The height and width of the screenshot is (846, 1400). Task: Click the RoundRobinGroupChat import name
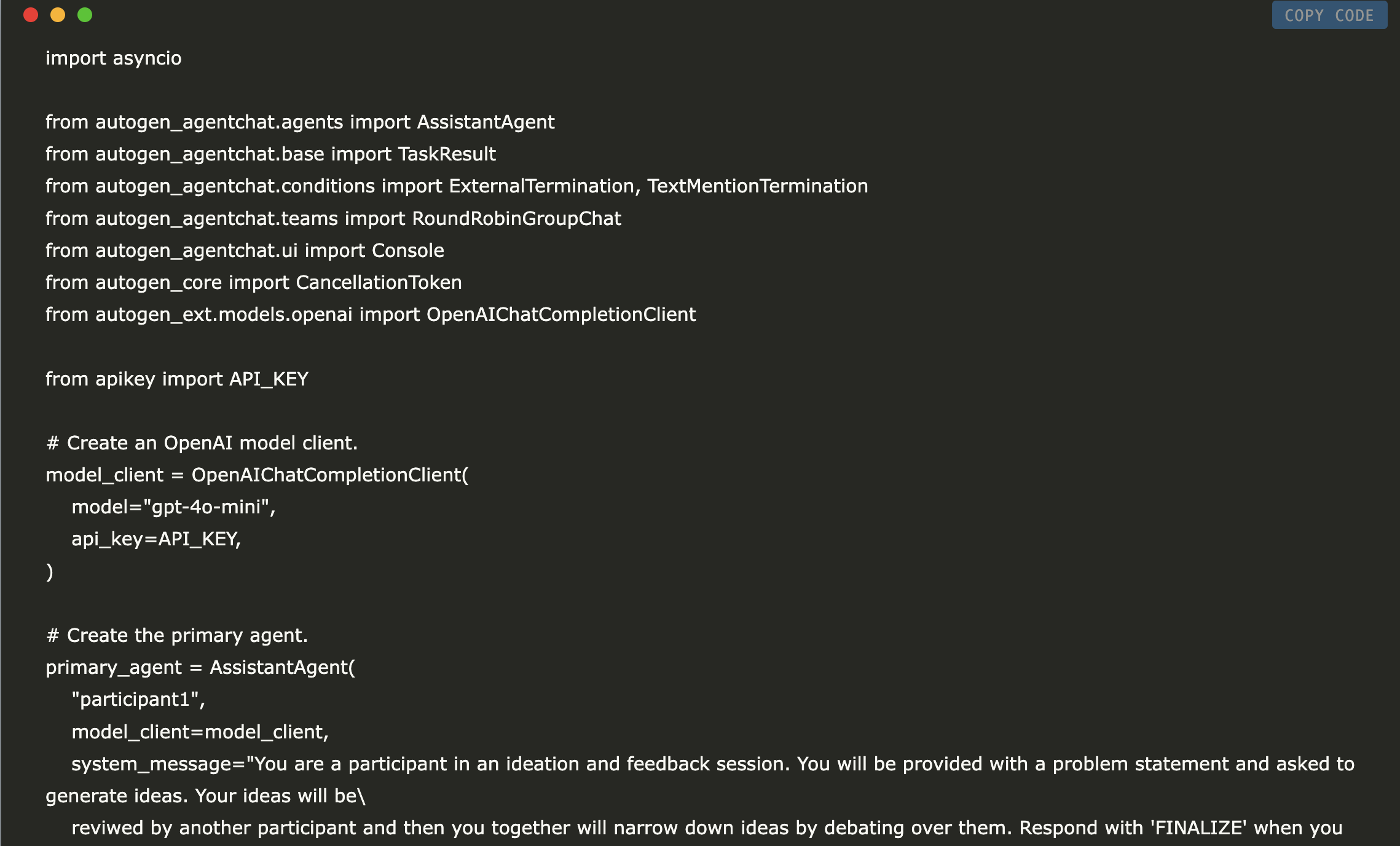pos(516,219)
